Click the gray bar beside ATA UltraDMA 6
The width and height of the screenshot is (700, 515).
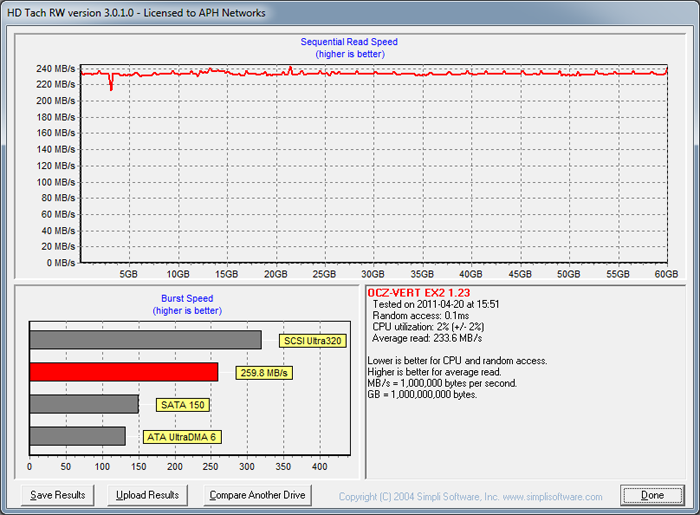pos(78,436)
